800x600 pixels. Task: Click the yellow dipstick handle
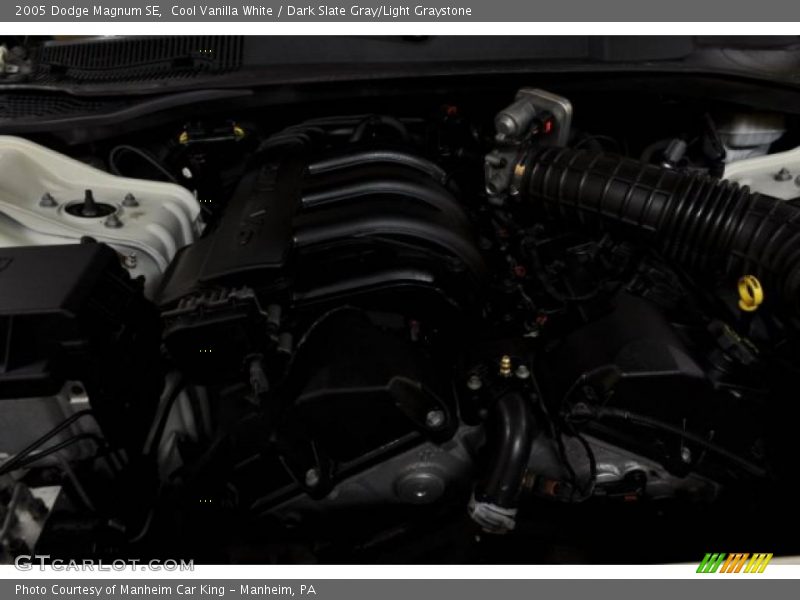point(750,292)
